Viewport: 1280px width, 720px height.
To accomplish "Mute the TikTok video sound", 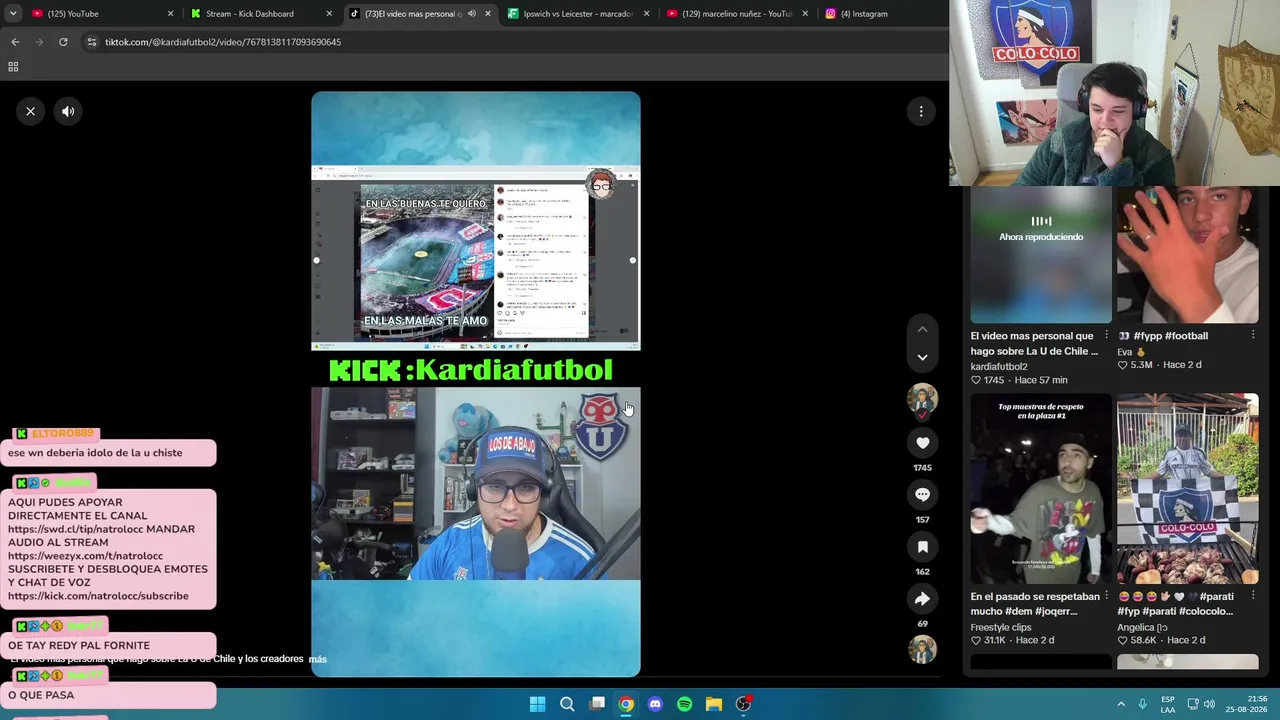I will click(x=68, y=111).
